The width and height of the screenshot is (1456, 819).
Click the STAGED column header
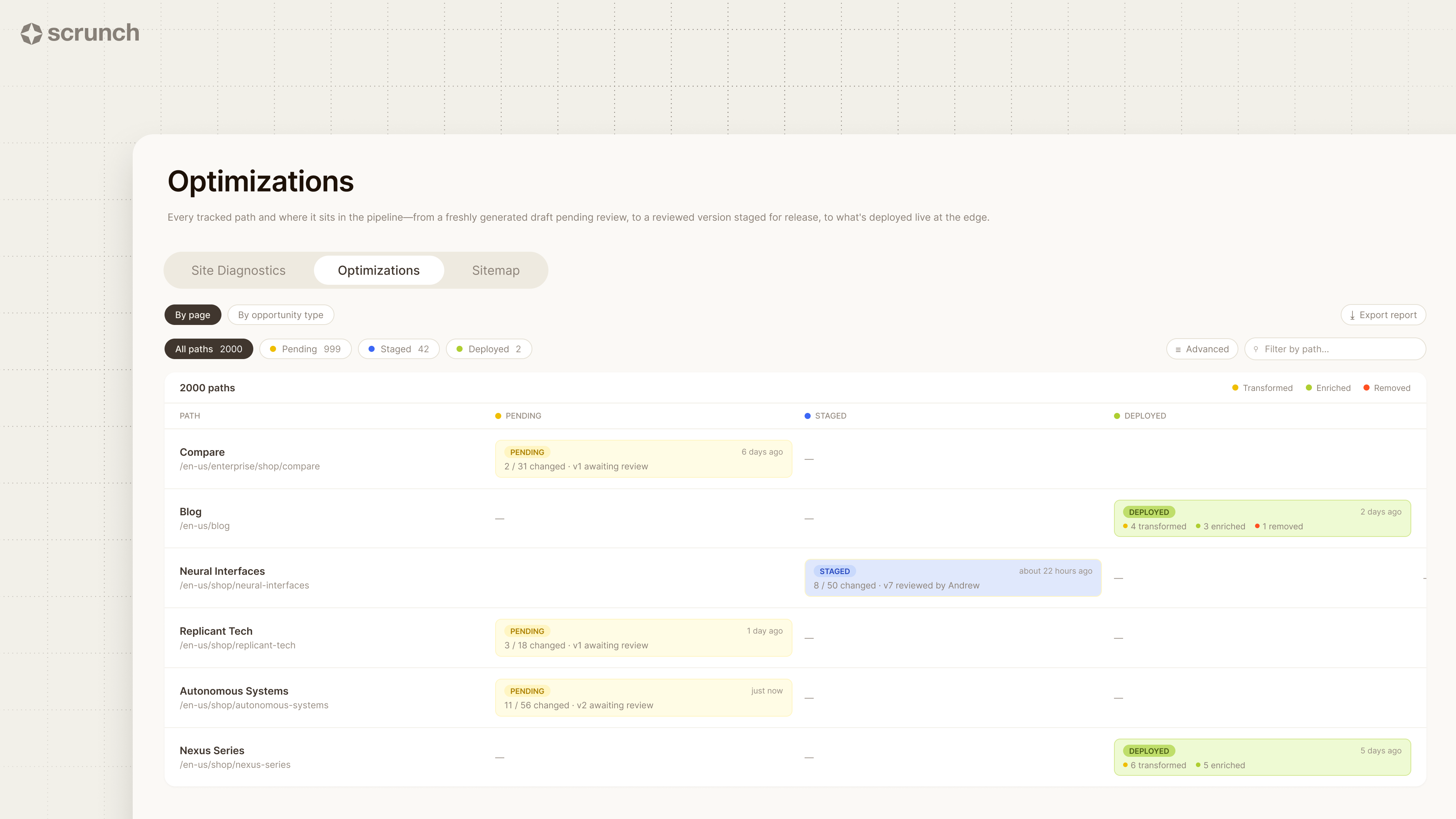(x=825, y=416)
